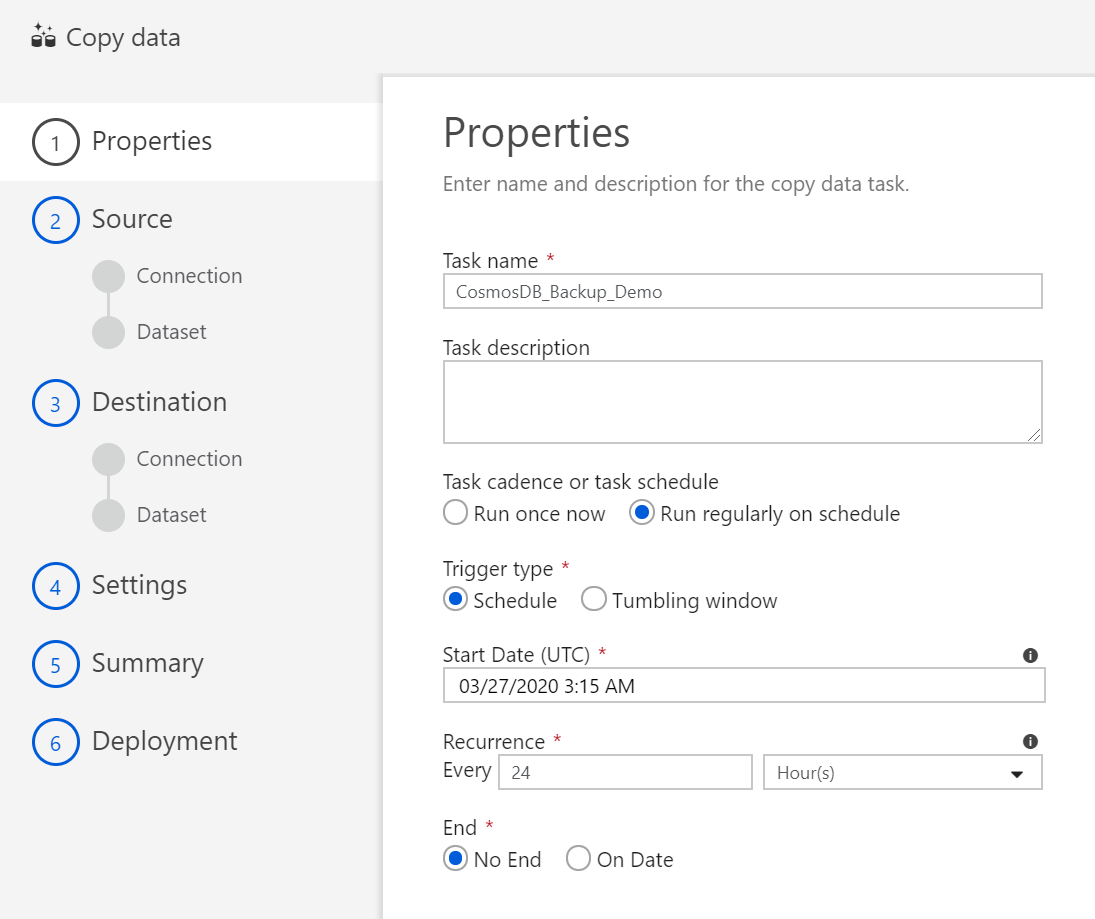This screenshot has height=919, width=1095.
Task: Click the step 6 Deployment circle icon
Action: (x=55, y=742)
